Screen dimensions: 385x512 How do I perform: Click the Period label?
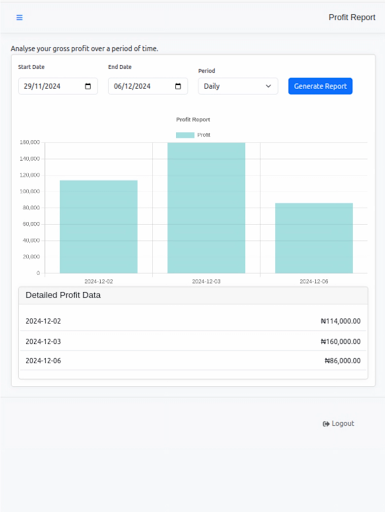(207, 71)
